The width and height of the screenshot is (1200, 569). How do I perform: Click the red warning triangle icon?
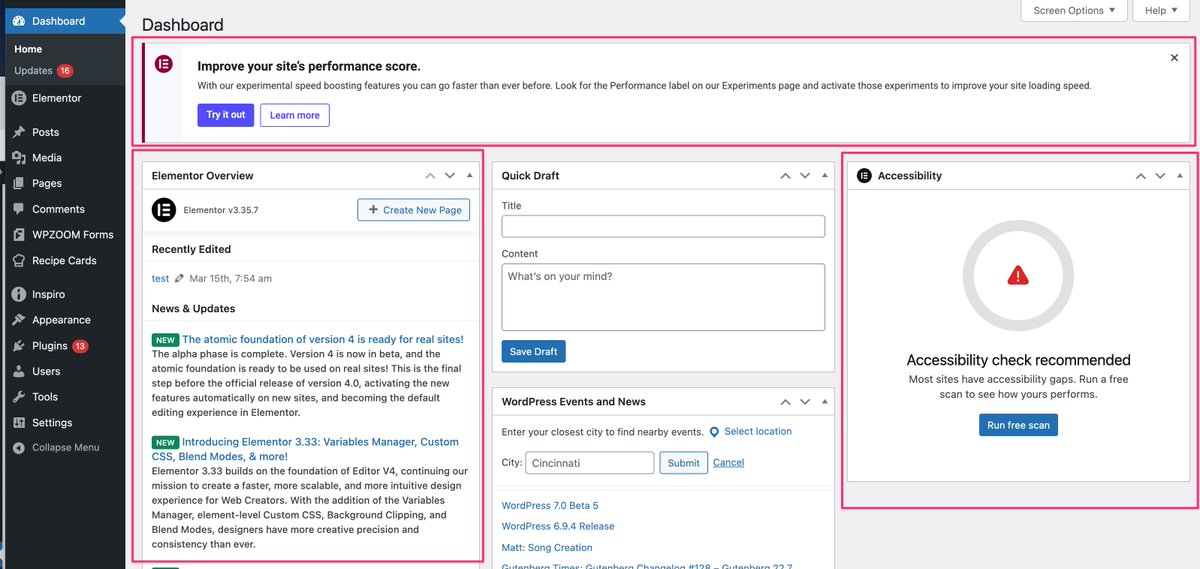pos(1018,274)
